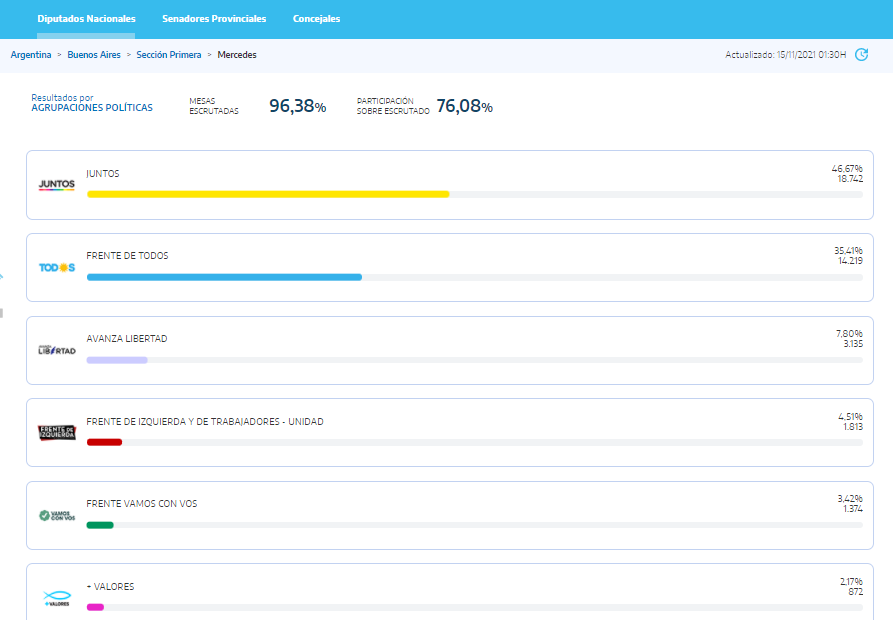This screenshot has width=893, height=620.
Task: Click the Frente de Izquierda logo
Action: [56, 432]
